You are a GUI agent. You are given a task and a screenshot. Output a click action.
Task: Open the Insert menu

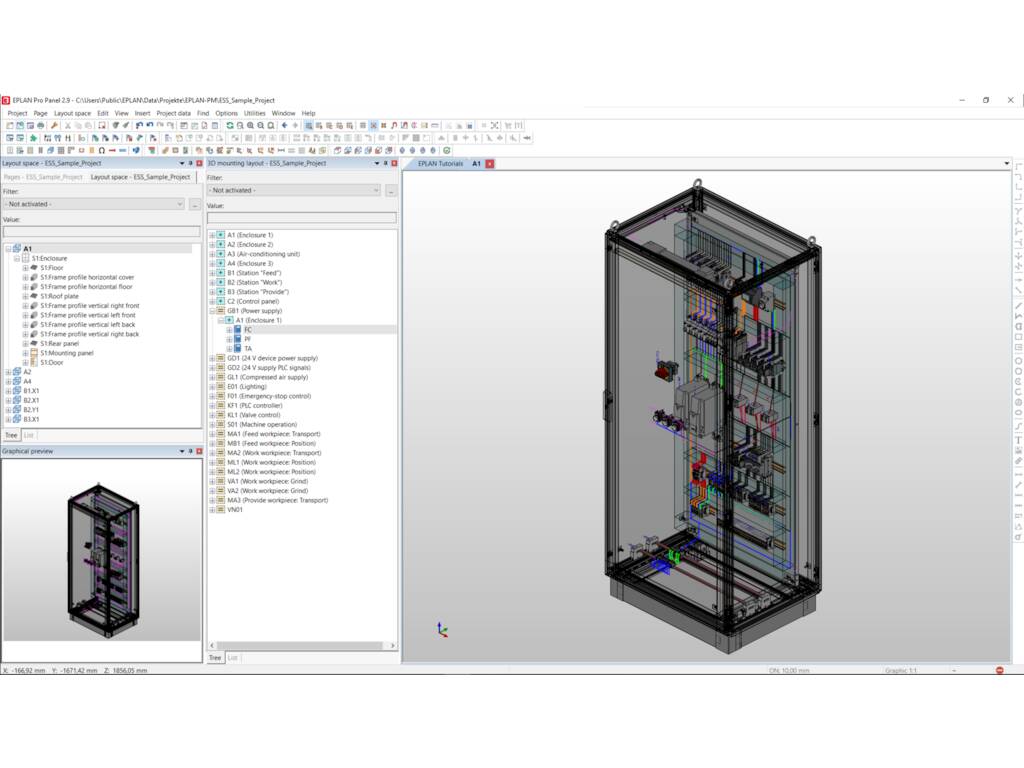click(x=142, y=113)
